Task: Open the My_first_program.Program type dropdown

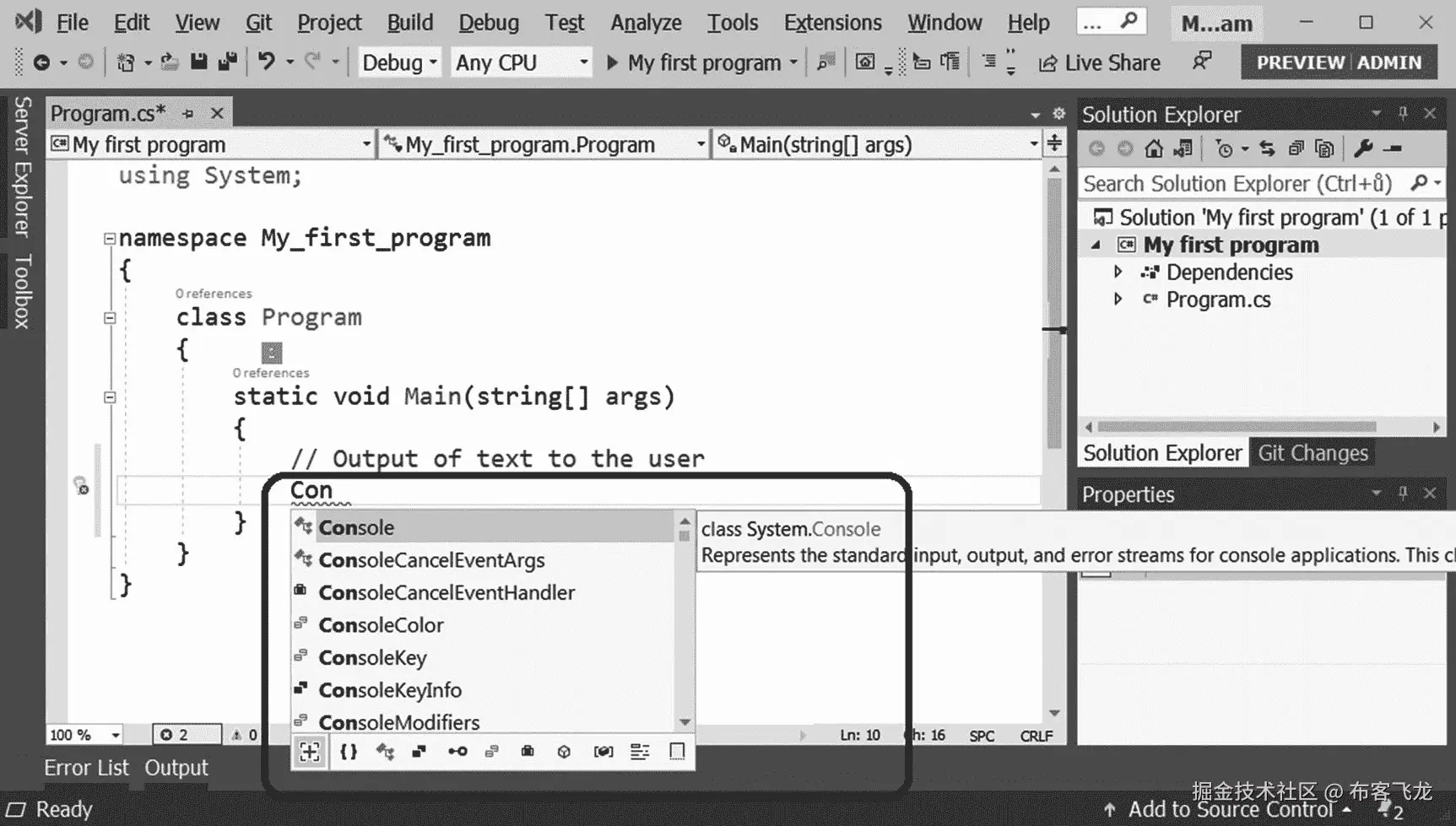Action: (544, 144)
